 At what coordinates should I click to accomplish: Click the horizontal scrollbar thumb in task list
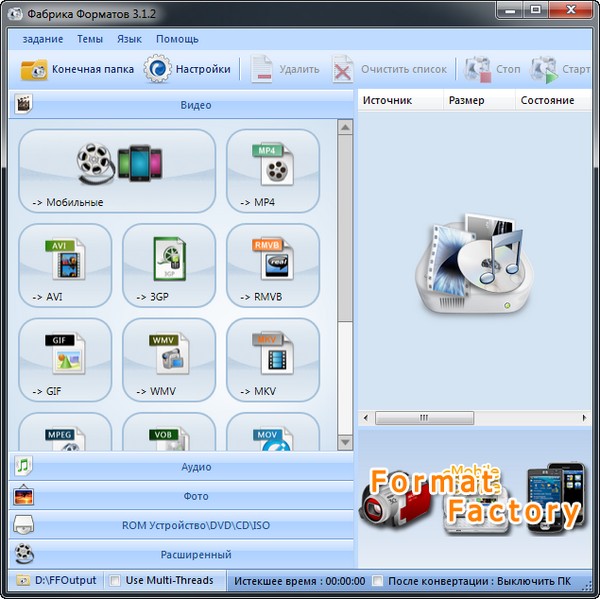(x=424, y=418)
